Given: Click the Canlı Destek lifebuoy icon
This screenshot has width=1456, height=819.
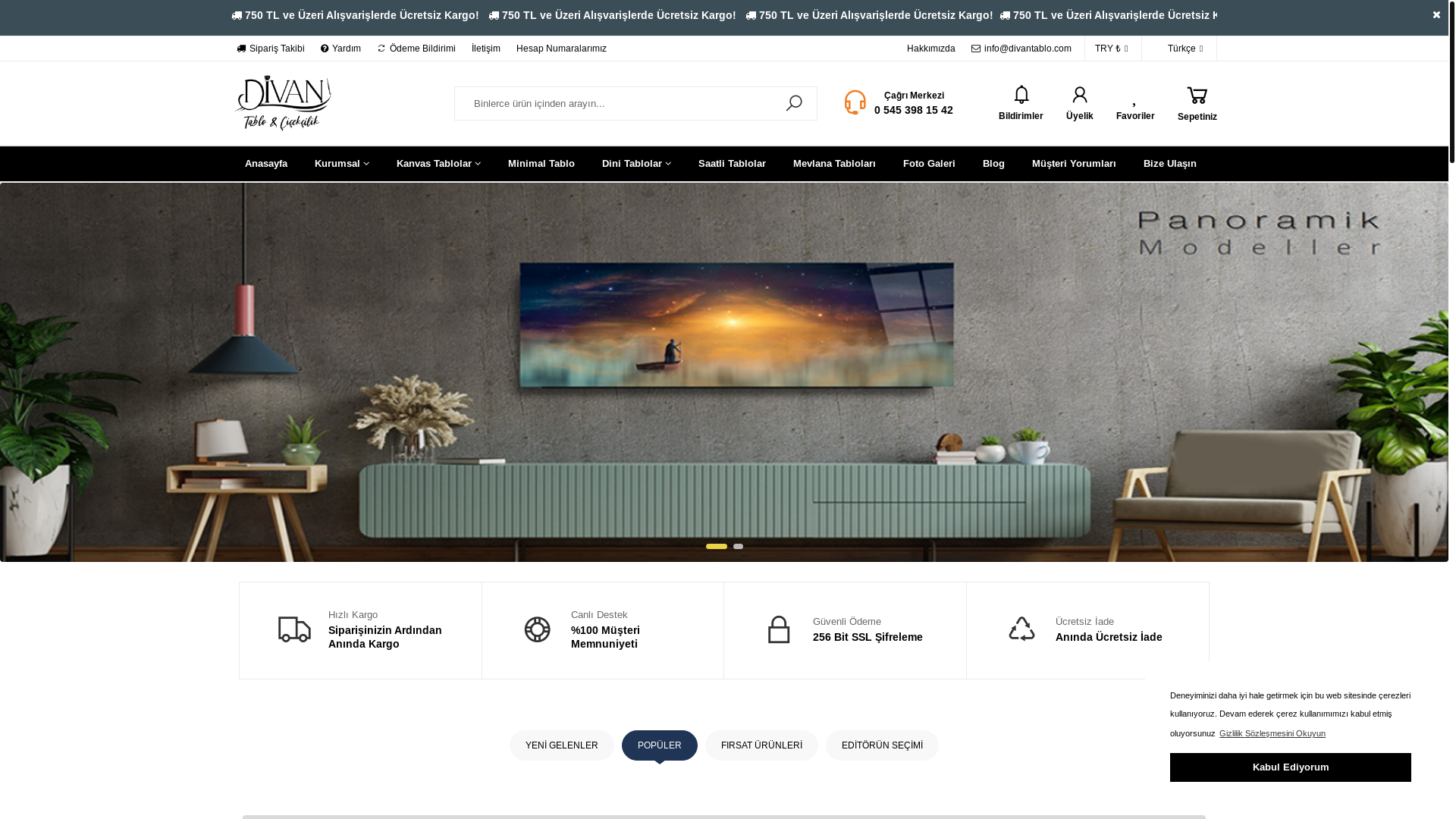Looking at the screenshot, I should 538,629.
